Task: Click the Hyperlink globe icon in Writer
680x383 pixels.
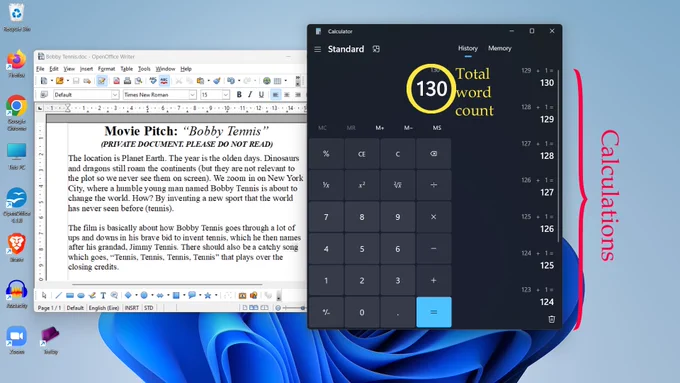Action: coord(267,81)
